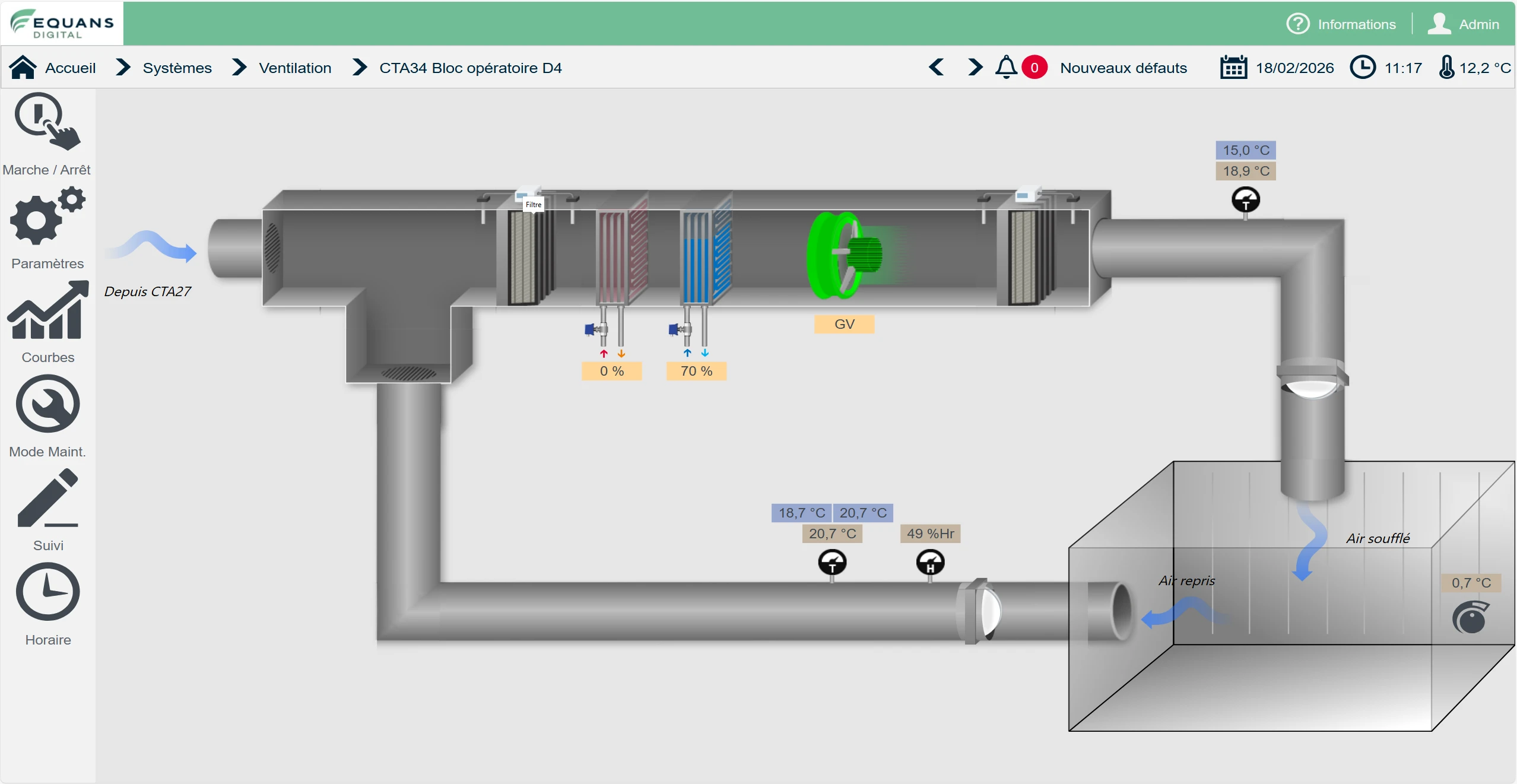Click the Depuis CTA27 inlet label

click(147, 291)
